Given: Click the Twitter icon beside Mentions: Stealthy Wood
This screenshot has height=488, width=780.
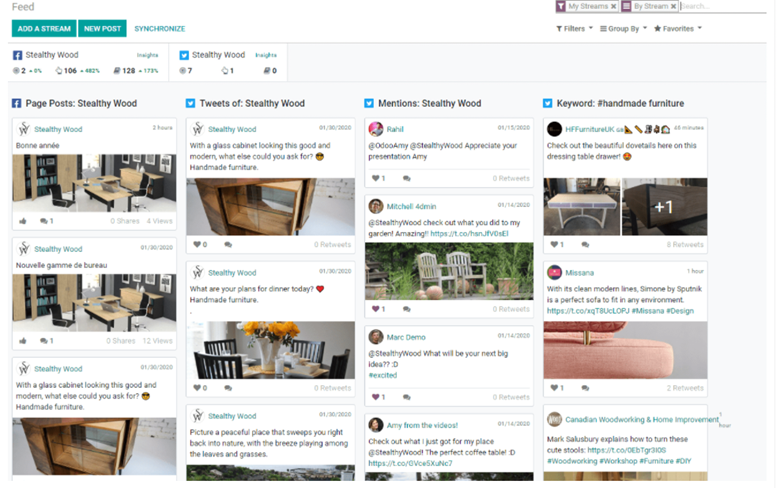Looking at the screenshot, I should tap(369, 103).
